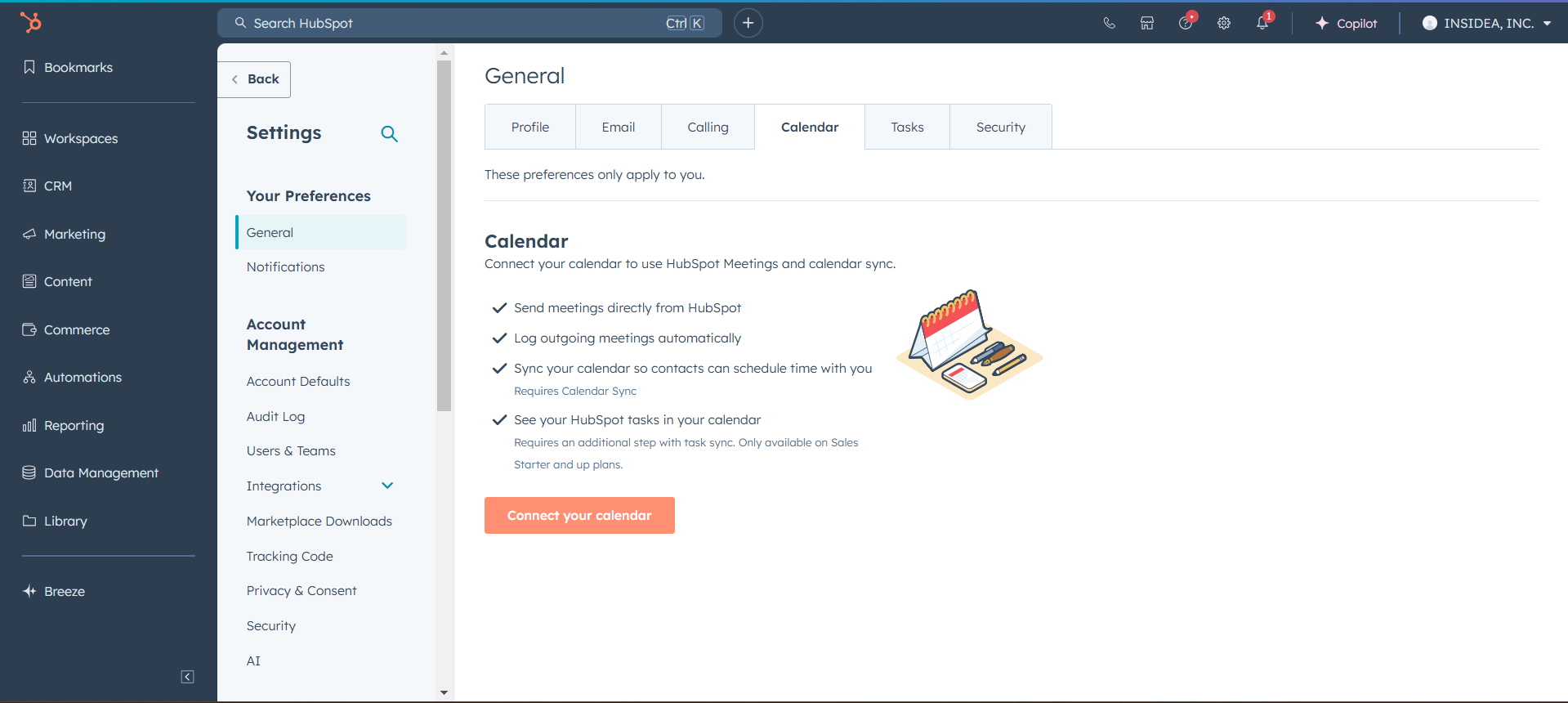
Task: Click 'Requires Calendar Sync' note text
Action: point(575,391)
